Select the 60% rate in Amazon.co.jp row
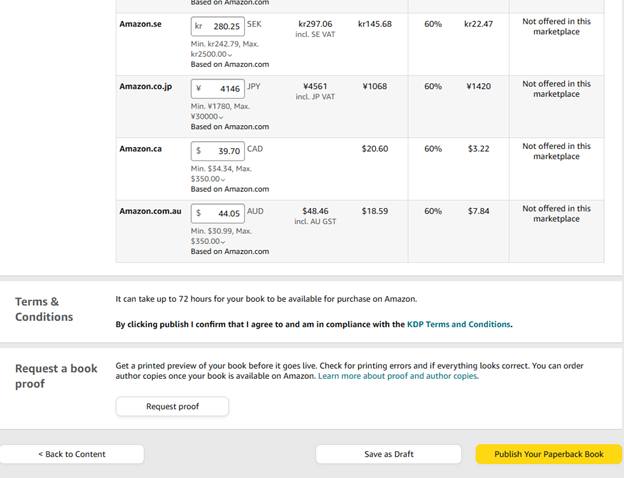The width and height of the screenshot is (624, 478). tap(433, 86)
